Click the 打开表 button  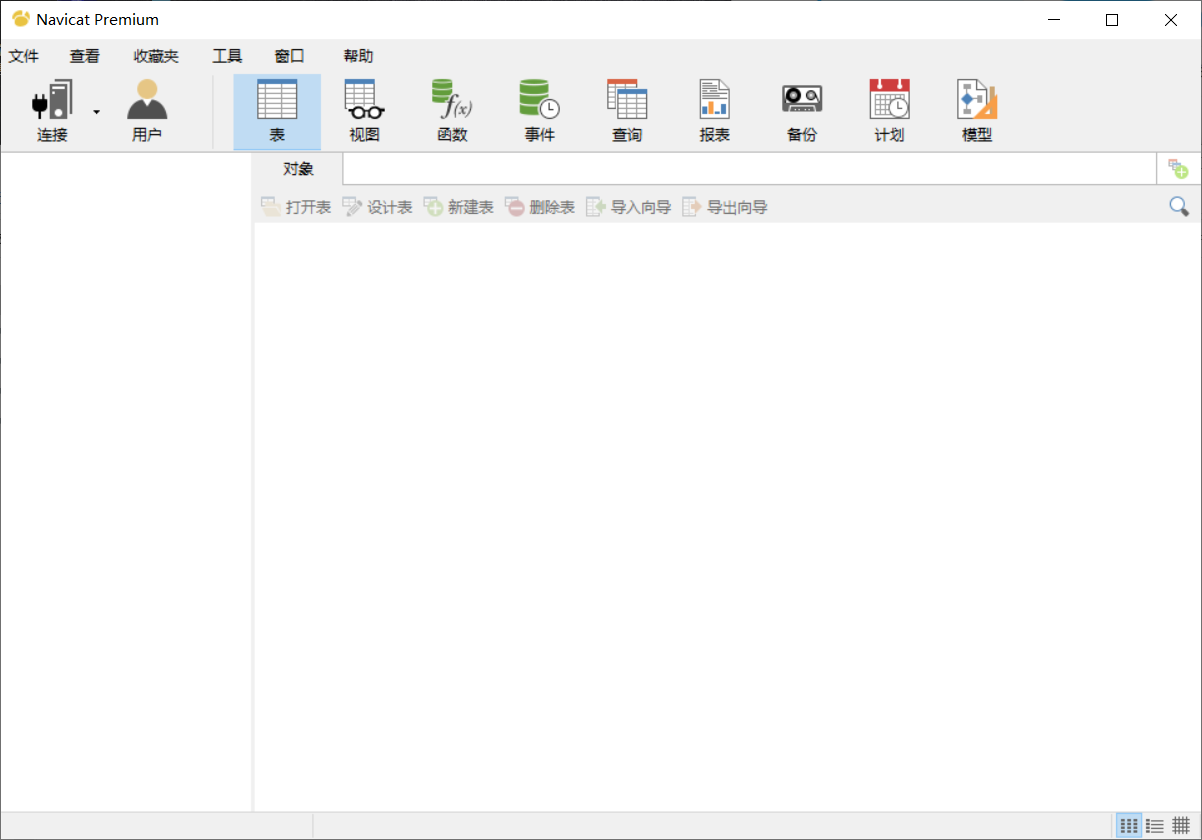[296, 207]
